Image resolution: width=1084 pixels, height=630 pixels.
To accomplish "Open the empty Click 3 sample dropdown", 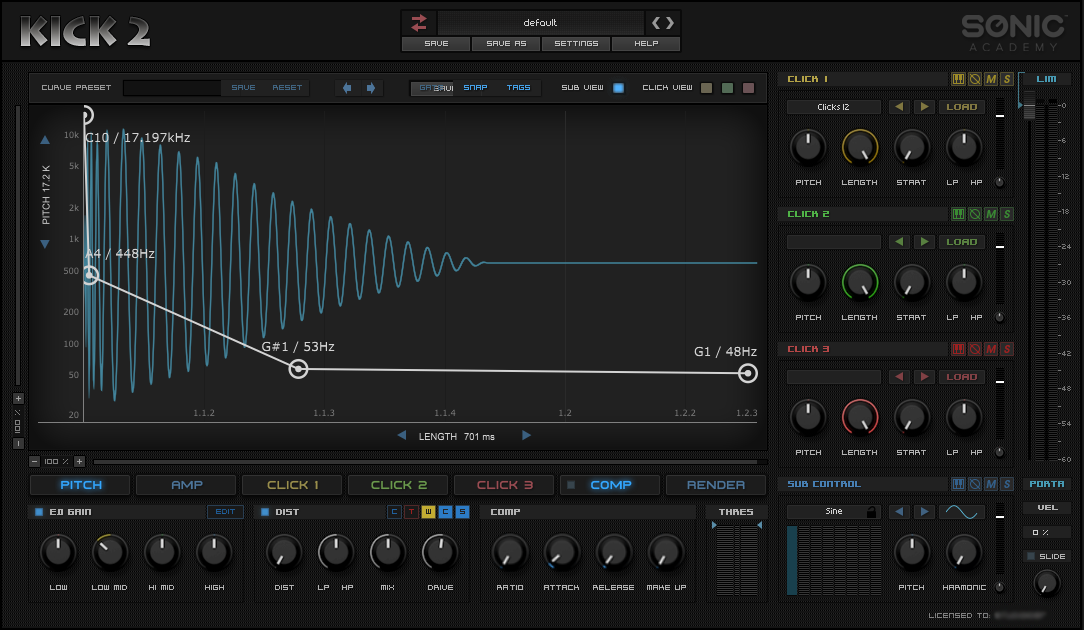I will click(x=834, y=377).
